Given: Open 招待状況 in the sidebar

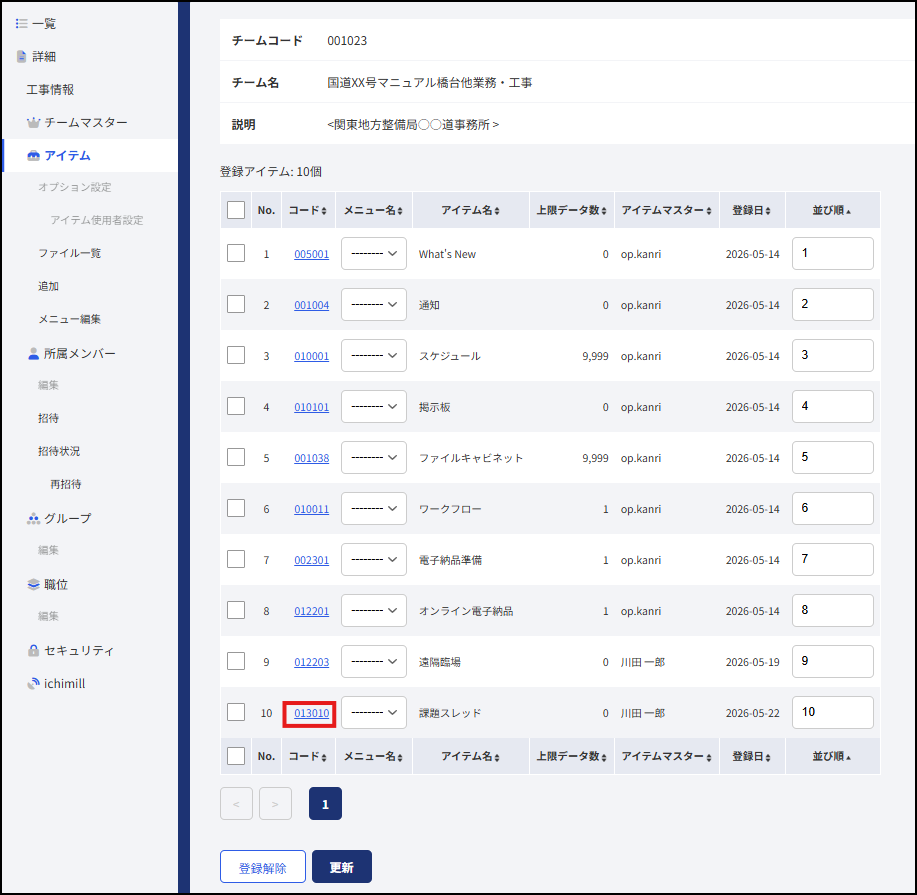Looking at the screenshot, I should tap(59, 451).
